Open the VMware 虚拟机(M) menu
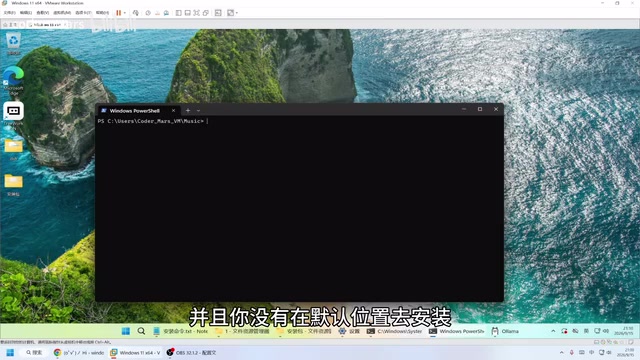This screenshot has width=640, height=360. (x=62, y=13)
